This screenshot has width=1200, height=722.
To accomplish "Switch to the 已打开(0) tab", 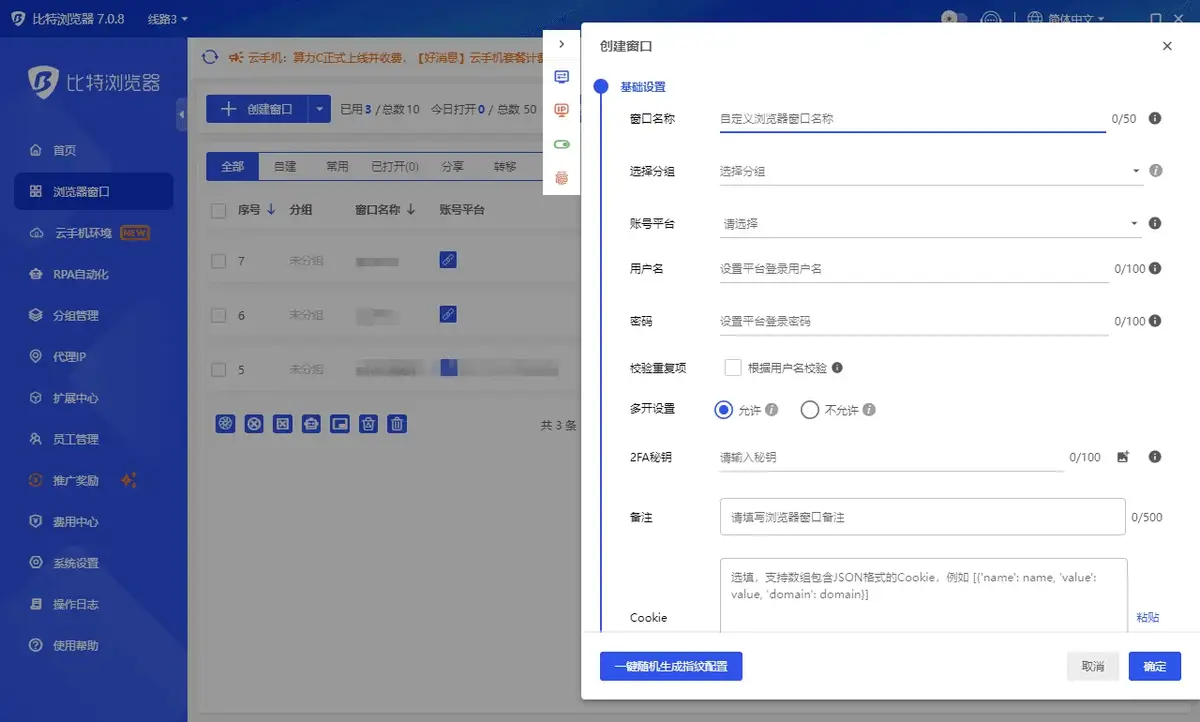I will 395,166.
